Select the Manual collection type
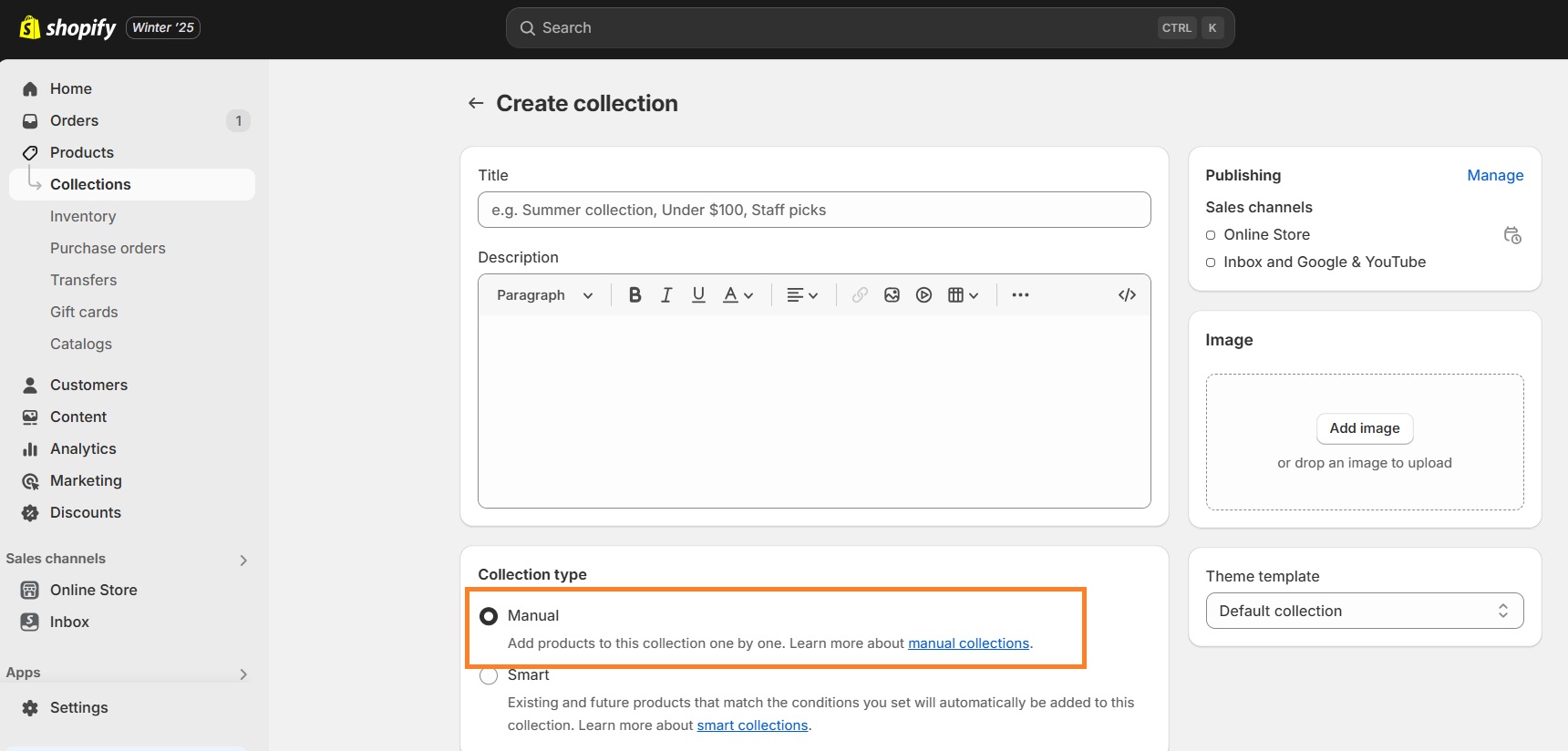The height and width of the screenshot is (751, 1568). point(489,616)
